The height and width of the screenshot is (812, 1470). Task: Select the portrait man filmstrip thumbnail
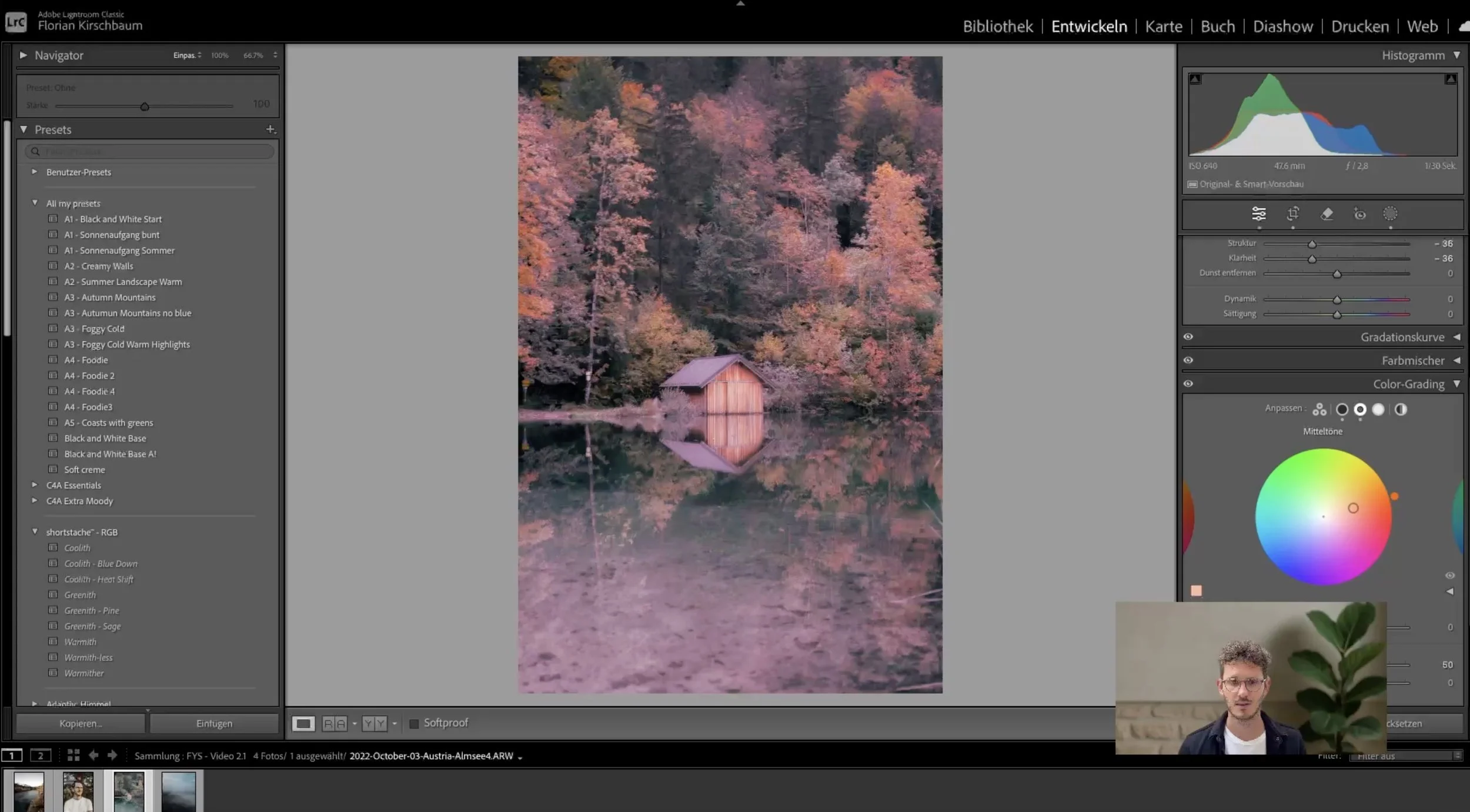click(78, 791)
